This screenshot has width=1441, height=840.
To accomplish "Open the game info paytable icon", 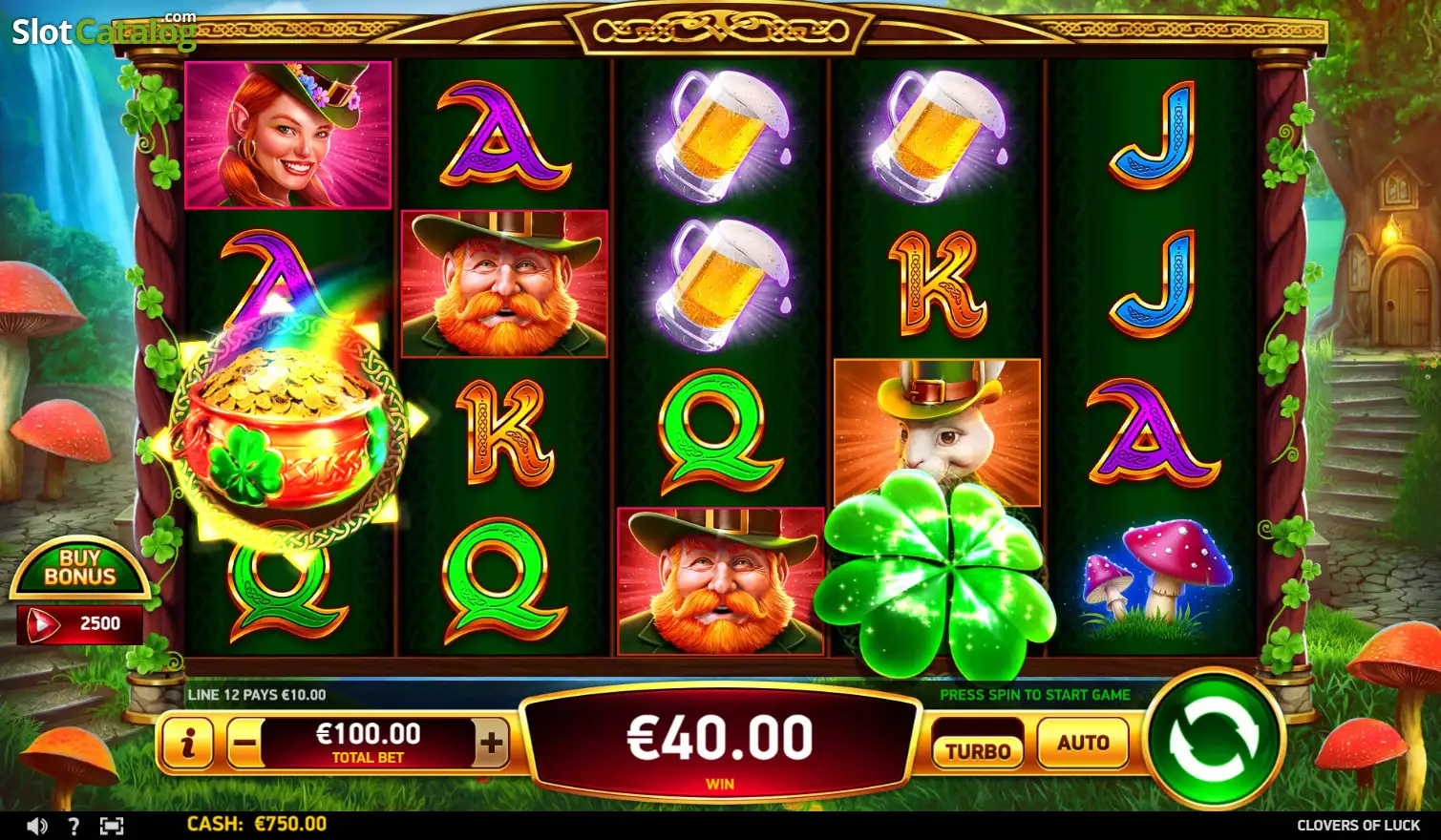I will (187, 743).
